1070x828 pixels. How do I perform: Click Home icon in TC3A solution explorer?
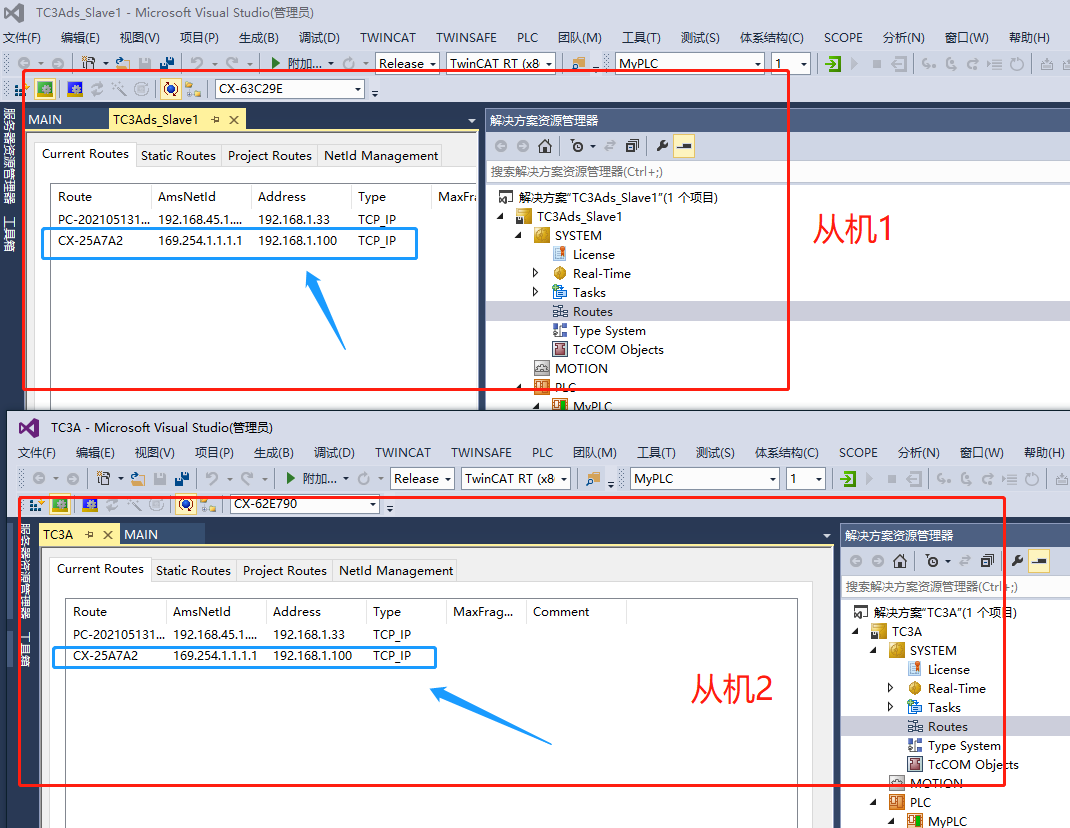click(x=899, y=561)
